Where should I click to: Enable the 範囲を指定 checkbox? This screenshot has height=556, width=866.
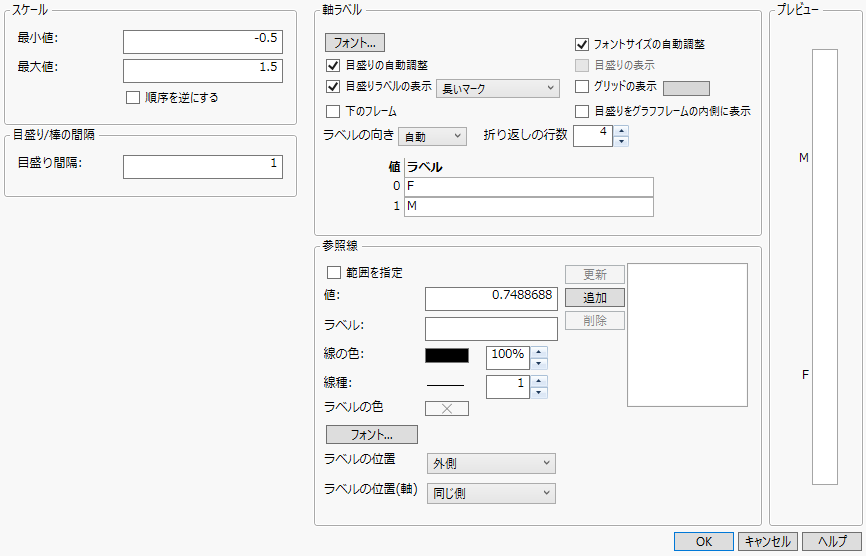(334, 273)
